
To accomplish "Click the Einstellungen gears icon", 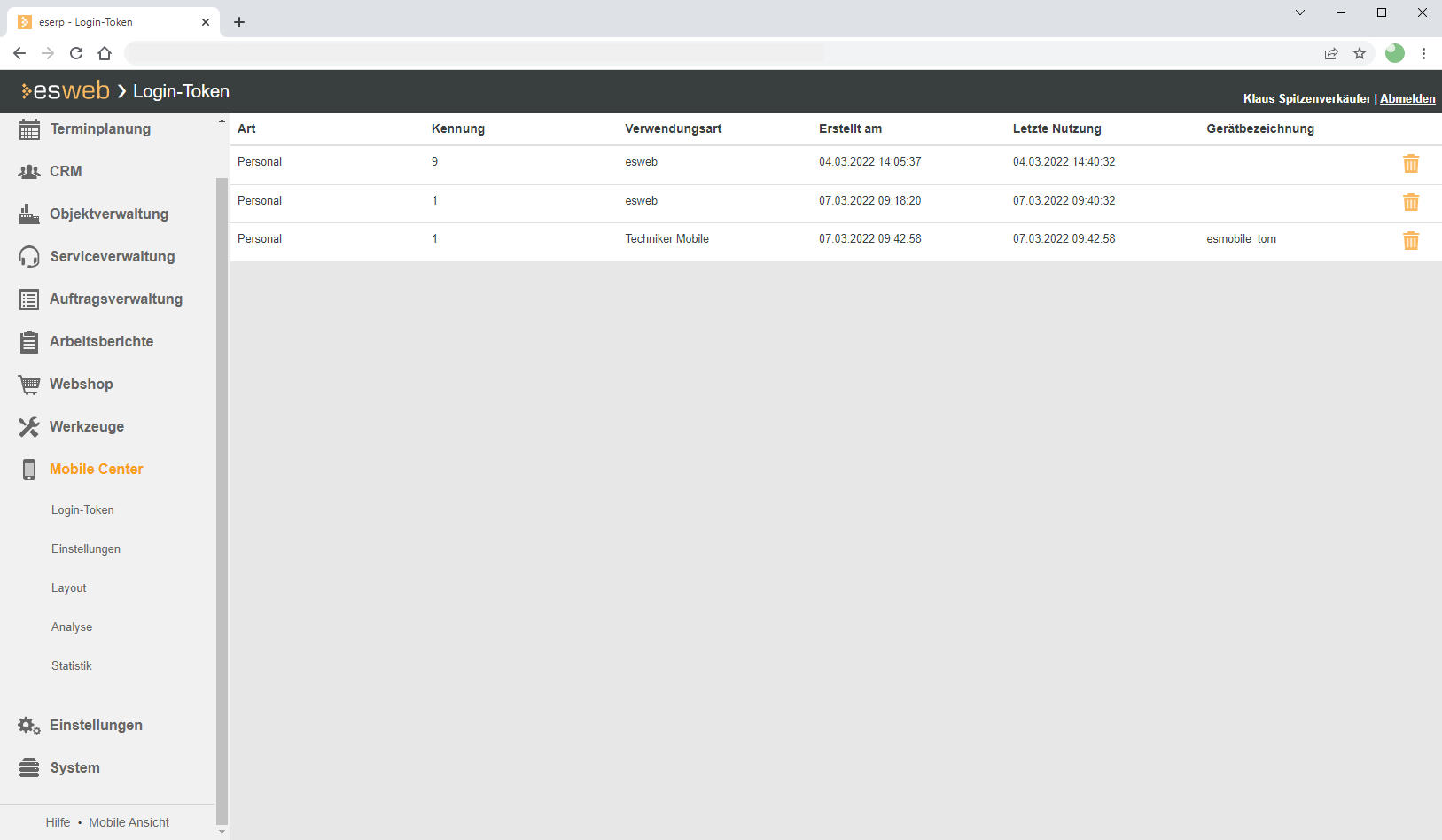I will pyautogui.click(x=29, y=726).
